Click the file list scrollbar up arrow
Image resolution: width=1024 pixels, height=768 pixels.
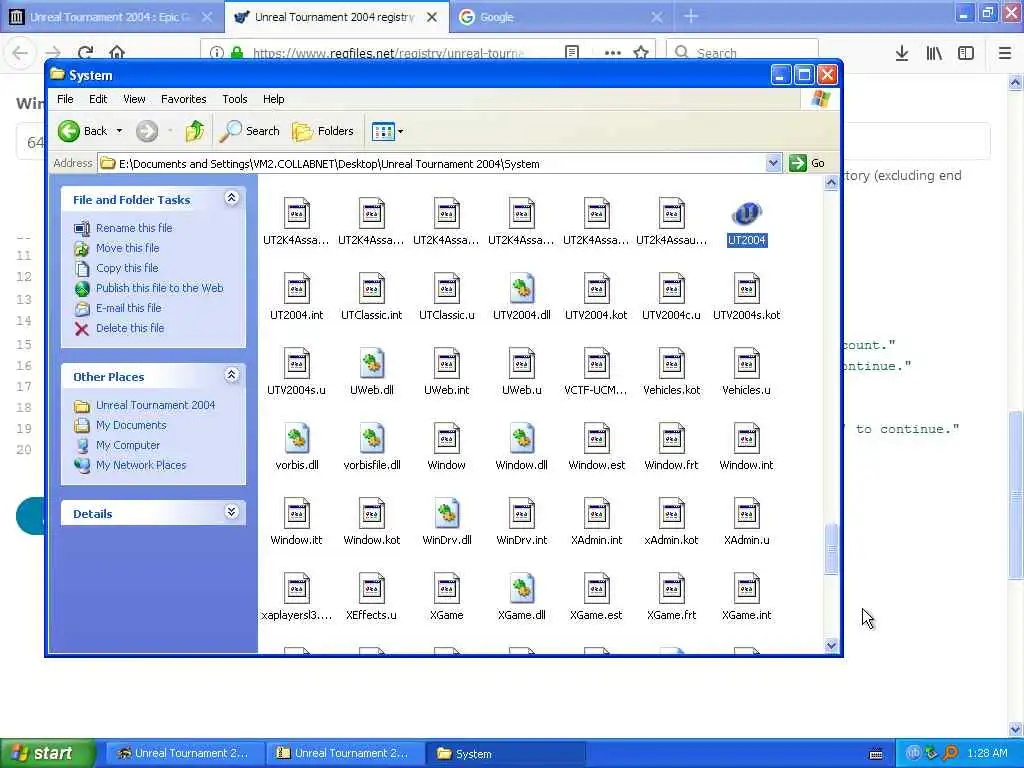click(831, 183)
